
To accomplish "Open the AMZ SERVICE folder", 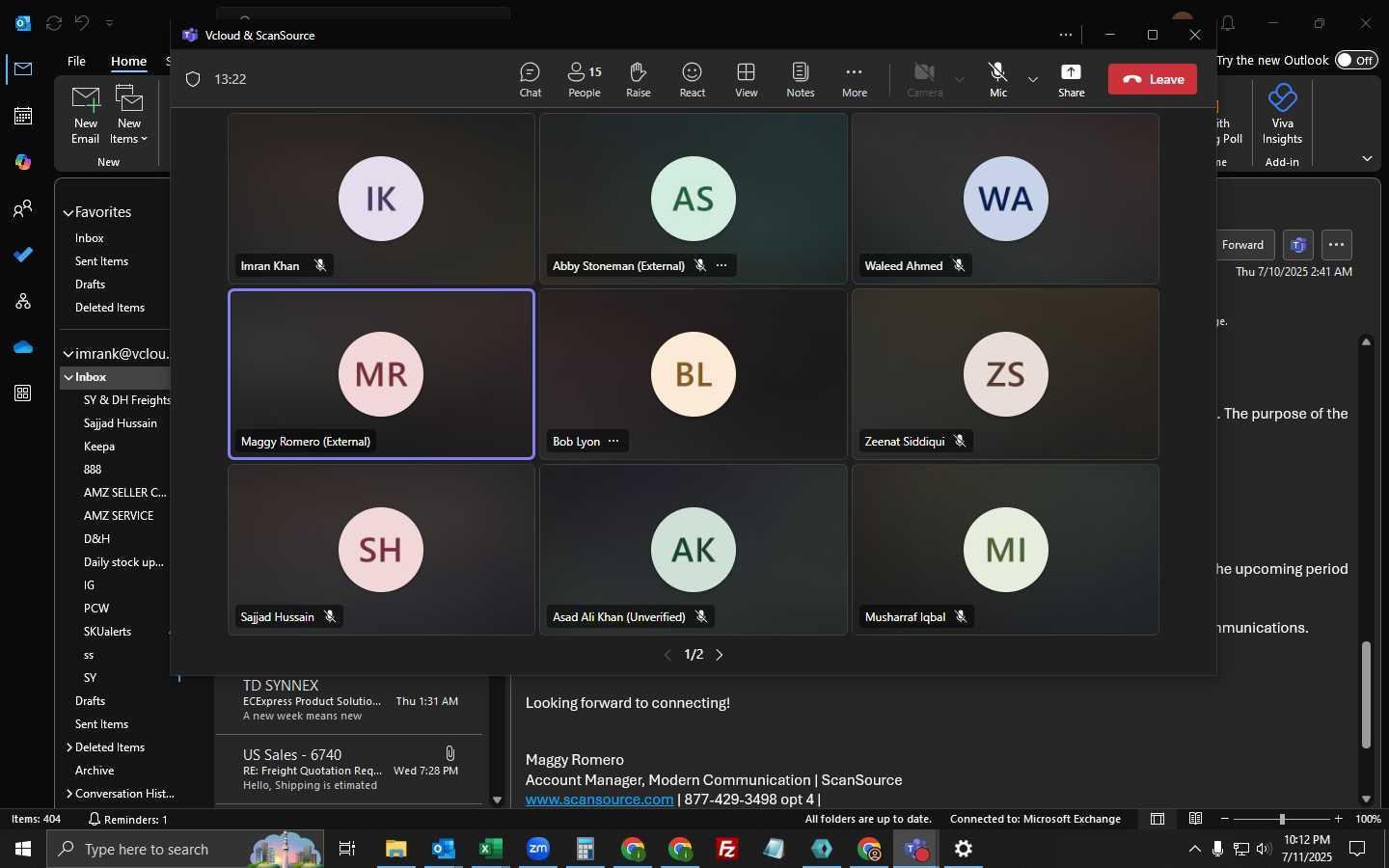I will (119, 516).
